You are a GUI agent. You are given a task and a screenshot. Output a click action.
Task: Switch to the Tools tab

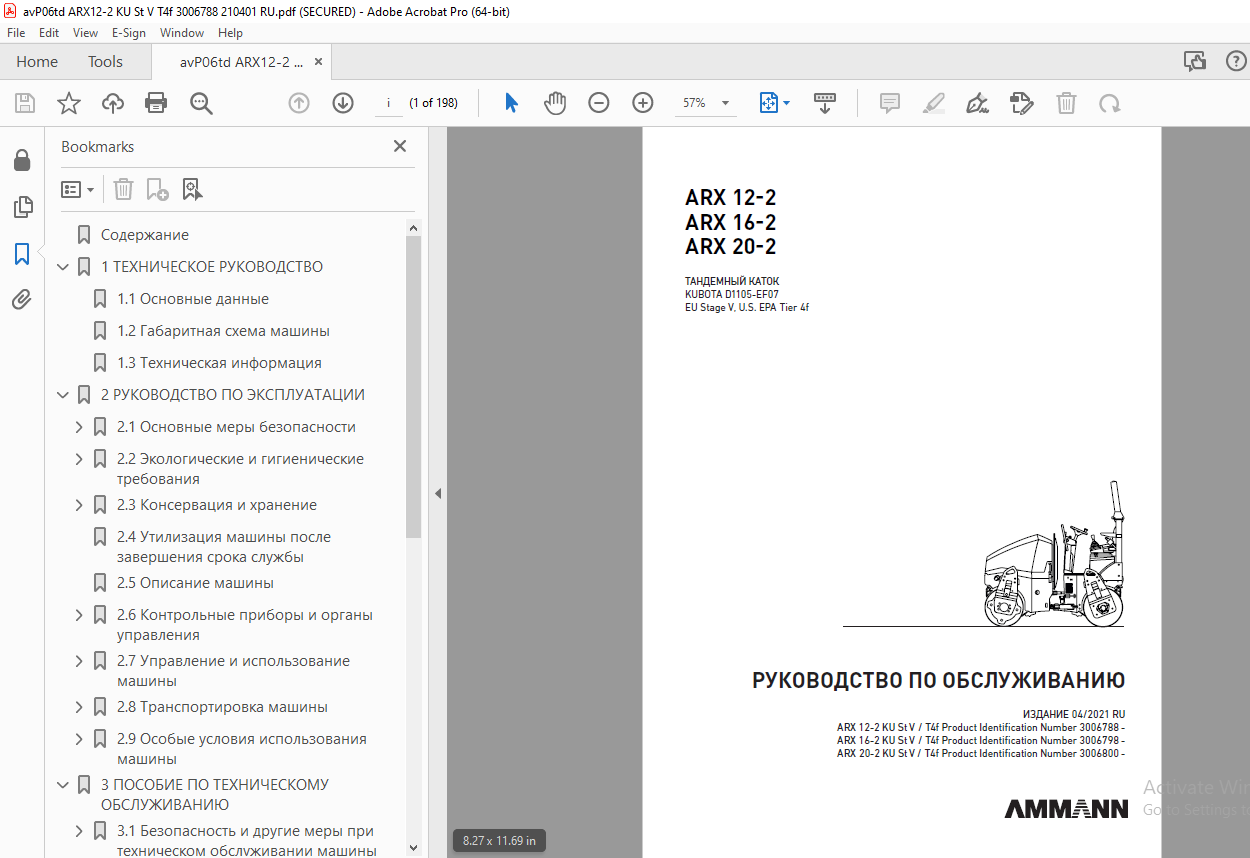105,61
